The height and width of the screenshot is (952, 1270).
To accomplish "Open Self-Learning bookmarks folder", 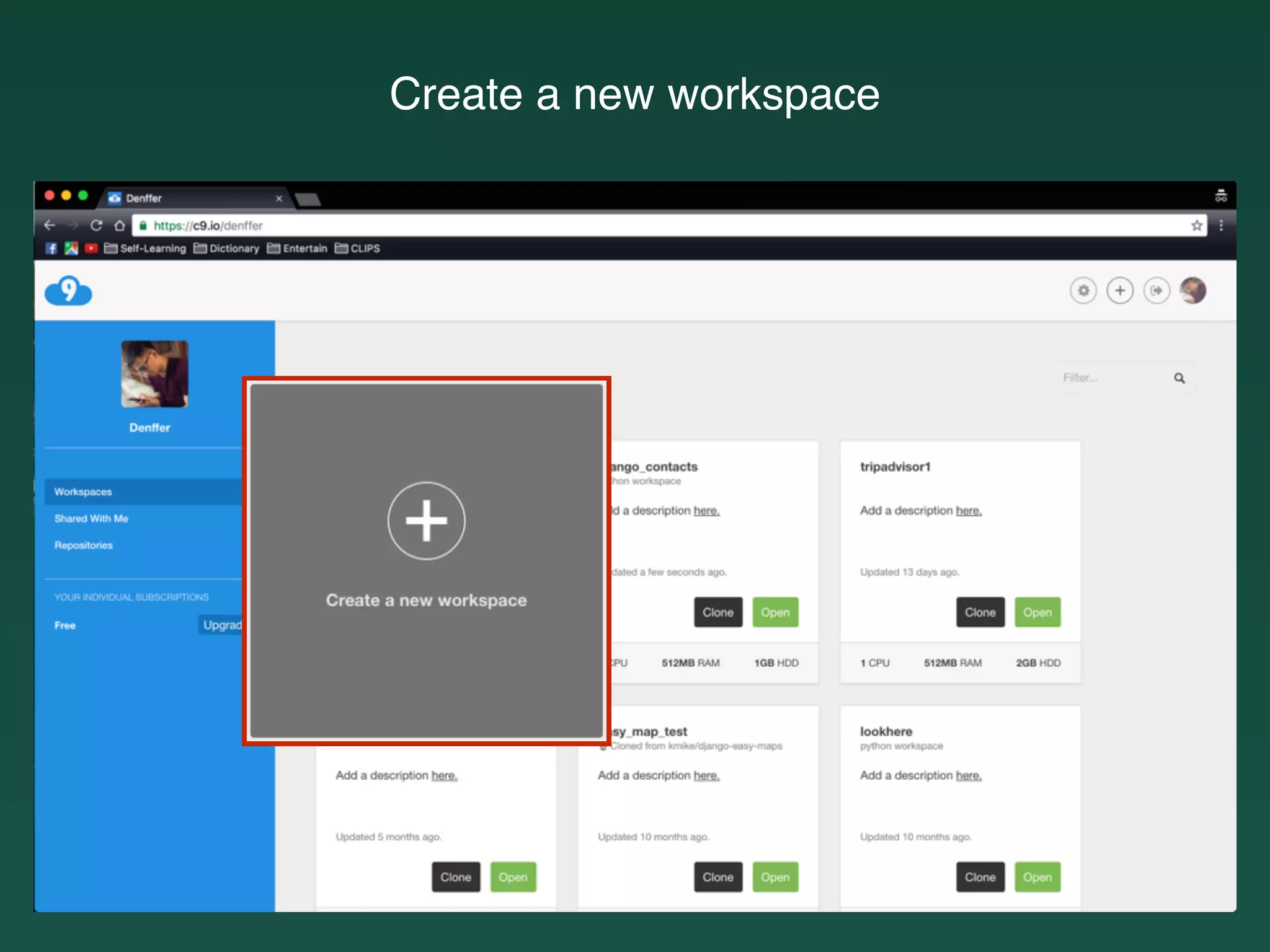I will 146,249.
